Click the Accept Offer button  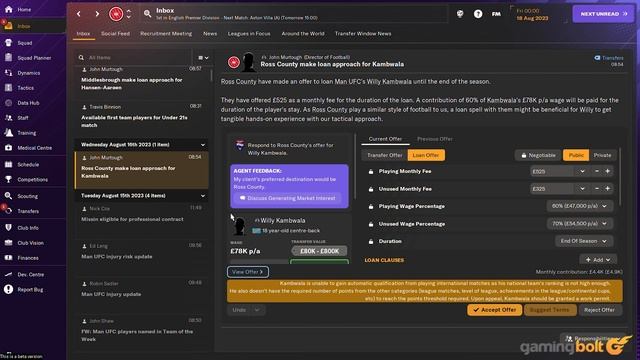coord(494,310)
